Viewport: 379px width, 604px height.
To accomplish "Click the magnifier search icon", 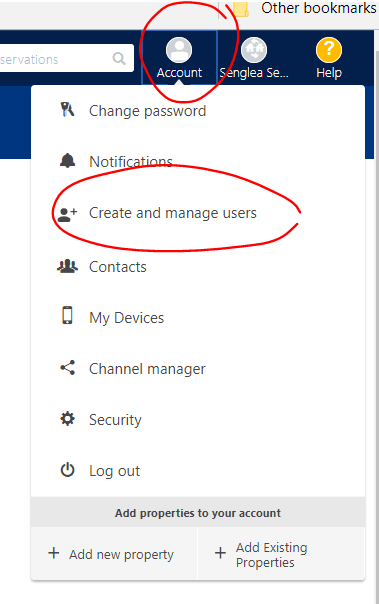I will pyautogui.click(x=119, y=59).
